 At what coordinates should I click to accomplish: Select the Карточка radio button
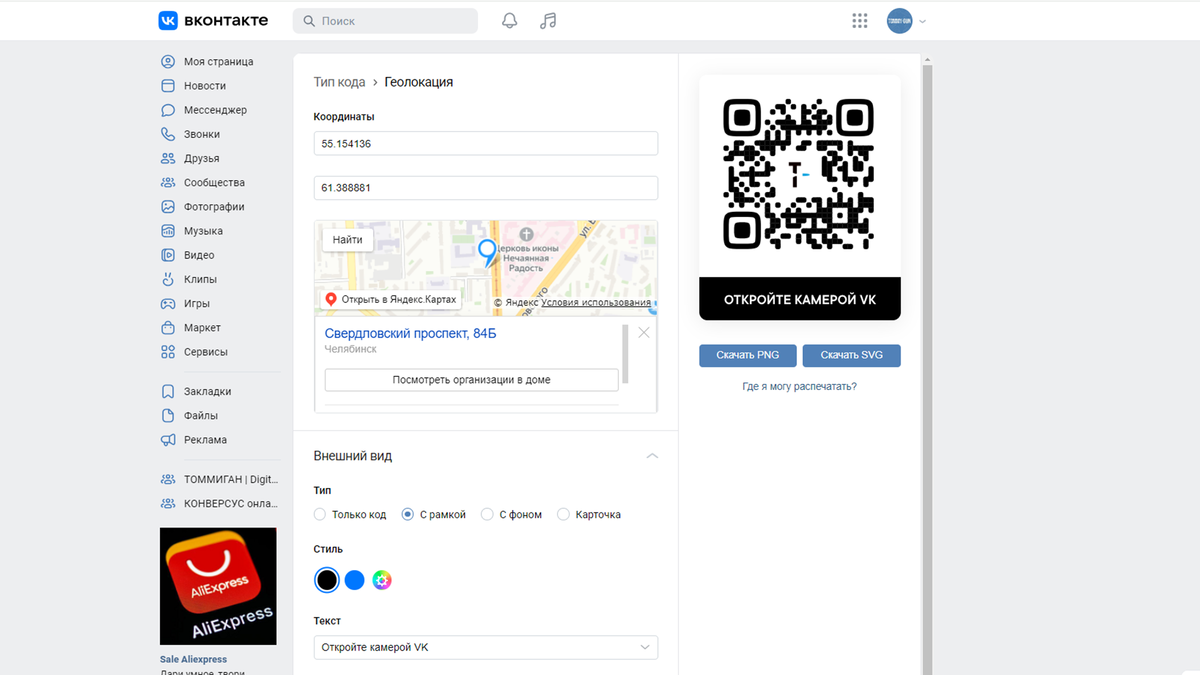[563, 514]
